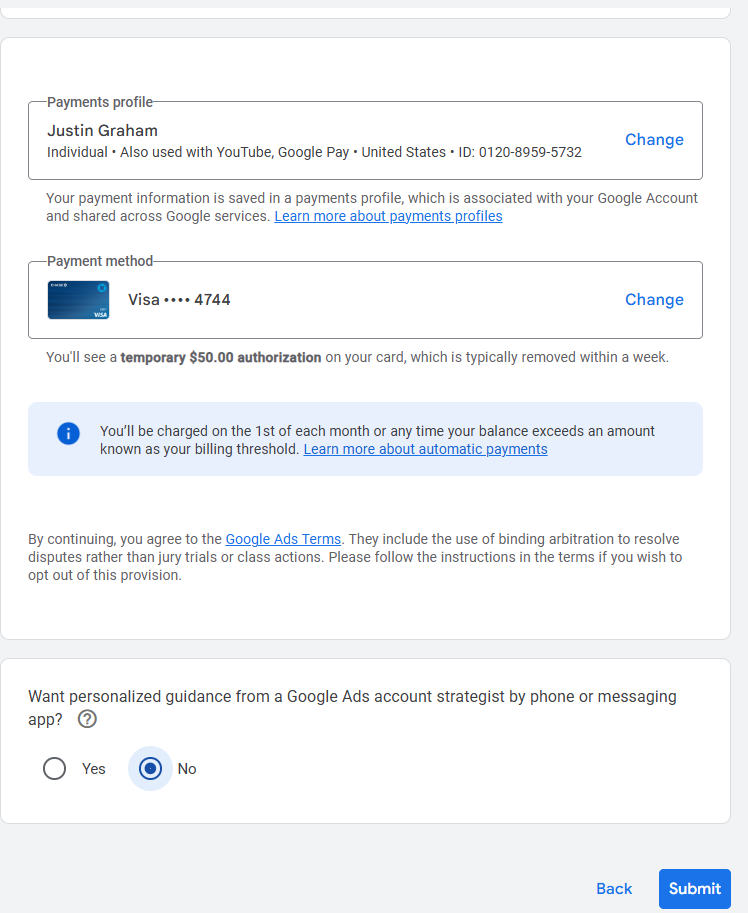Select the No radio button

[150, 768]
